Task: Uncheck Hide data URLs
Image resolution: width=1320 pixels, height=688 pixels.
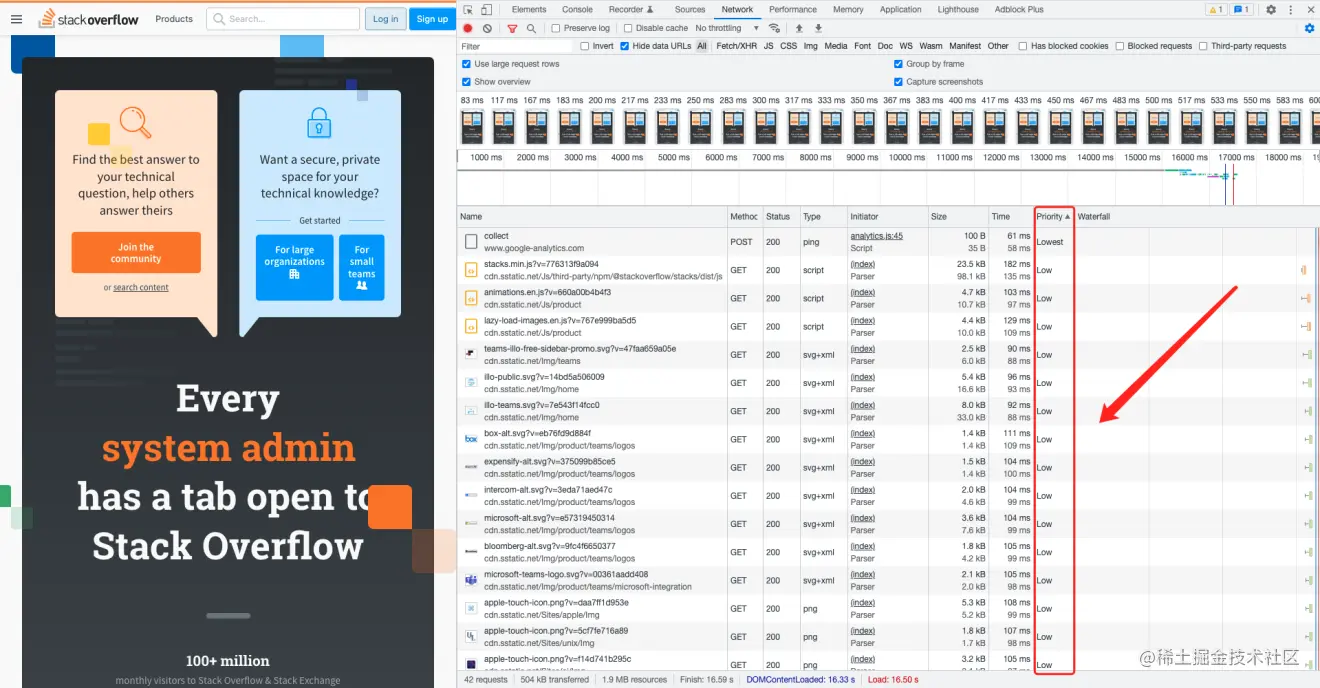Action: click(624, 46)
